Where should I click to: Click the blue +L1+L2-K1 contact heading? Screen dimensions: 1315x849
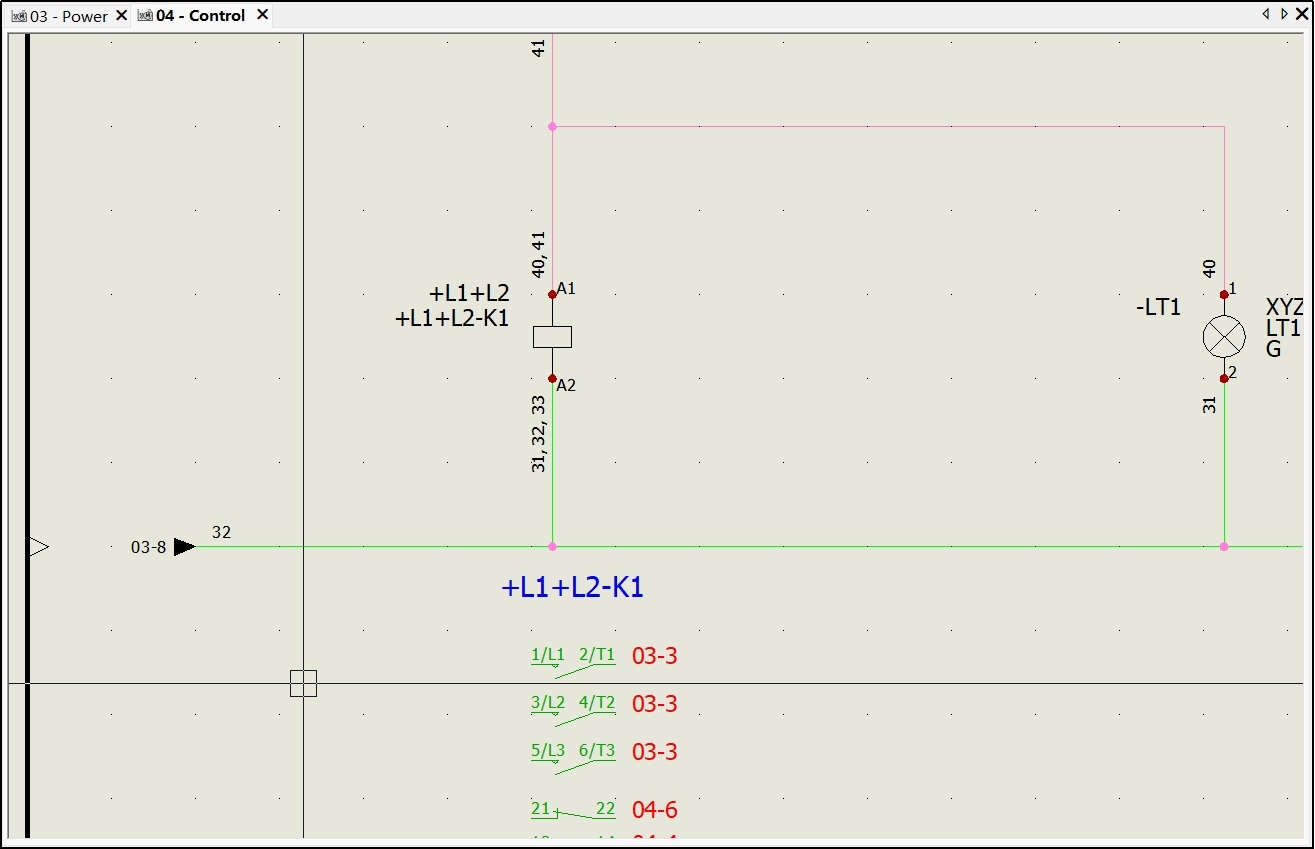coord(572,588)
